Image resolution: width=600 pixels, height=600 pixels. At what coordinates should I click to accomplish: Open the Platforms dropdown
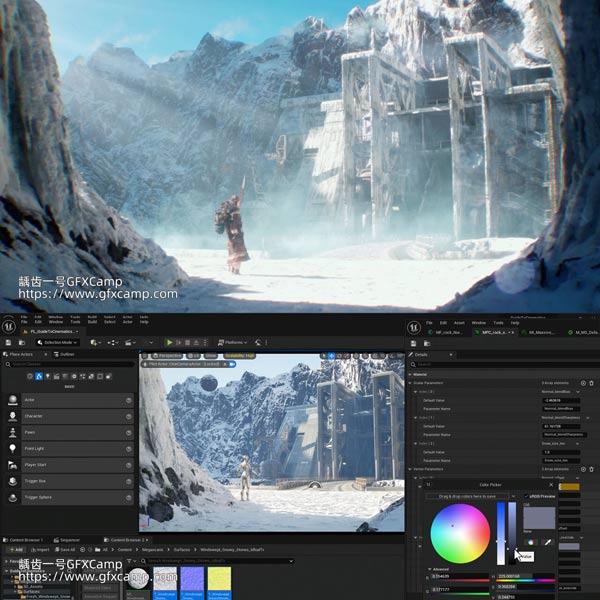click(233, 342)
